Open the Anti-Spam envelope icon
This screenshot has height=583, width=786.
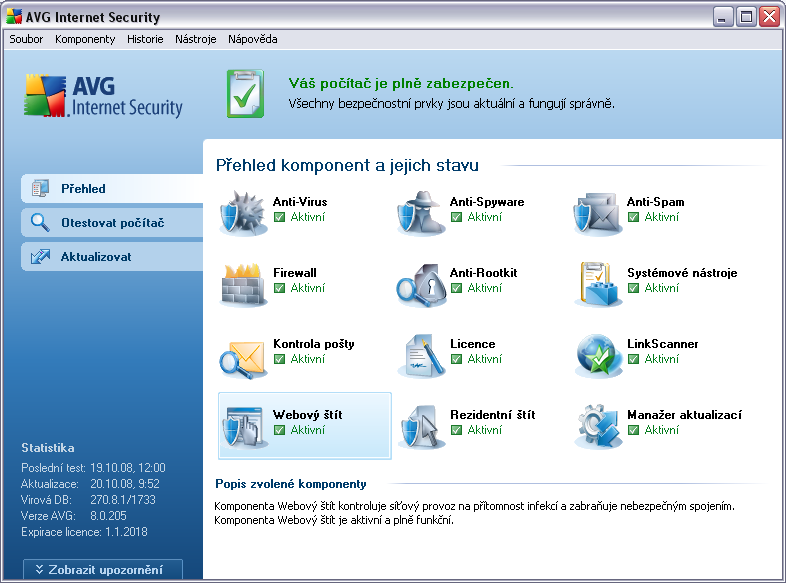point(598,214)
